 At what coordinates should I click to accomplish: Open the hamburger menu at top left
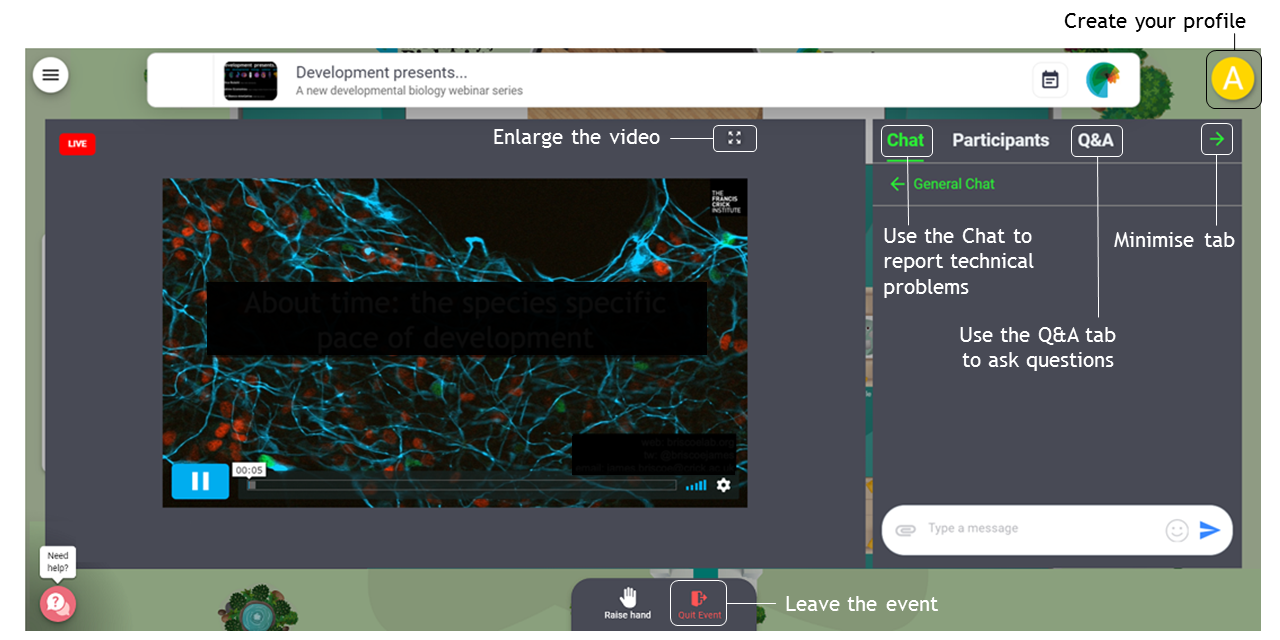click(x=51, y=75)
